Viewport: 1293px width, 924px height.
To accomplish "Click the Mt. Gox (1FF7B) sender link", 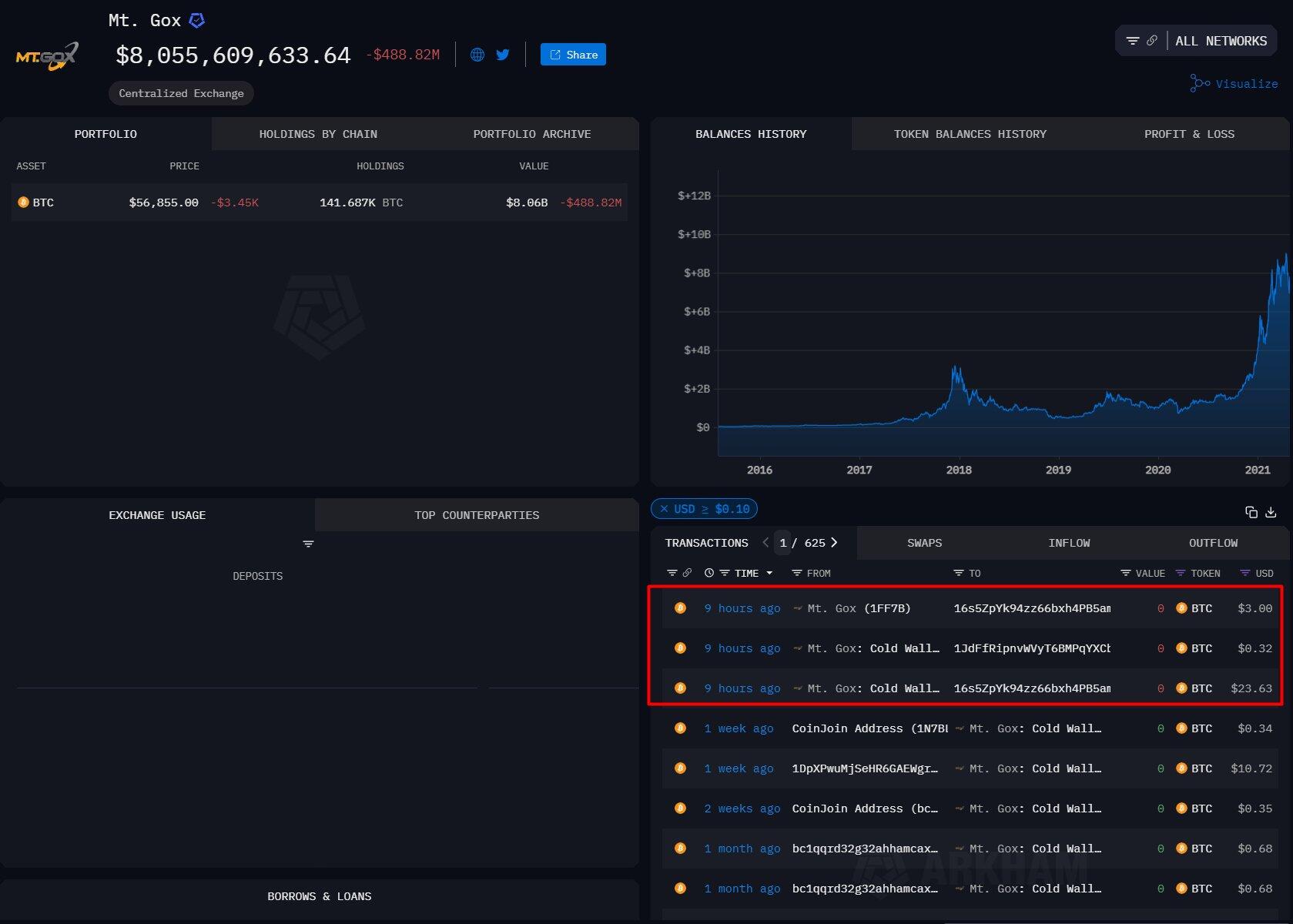I will click(859, 608).
